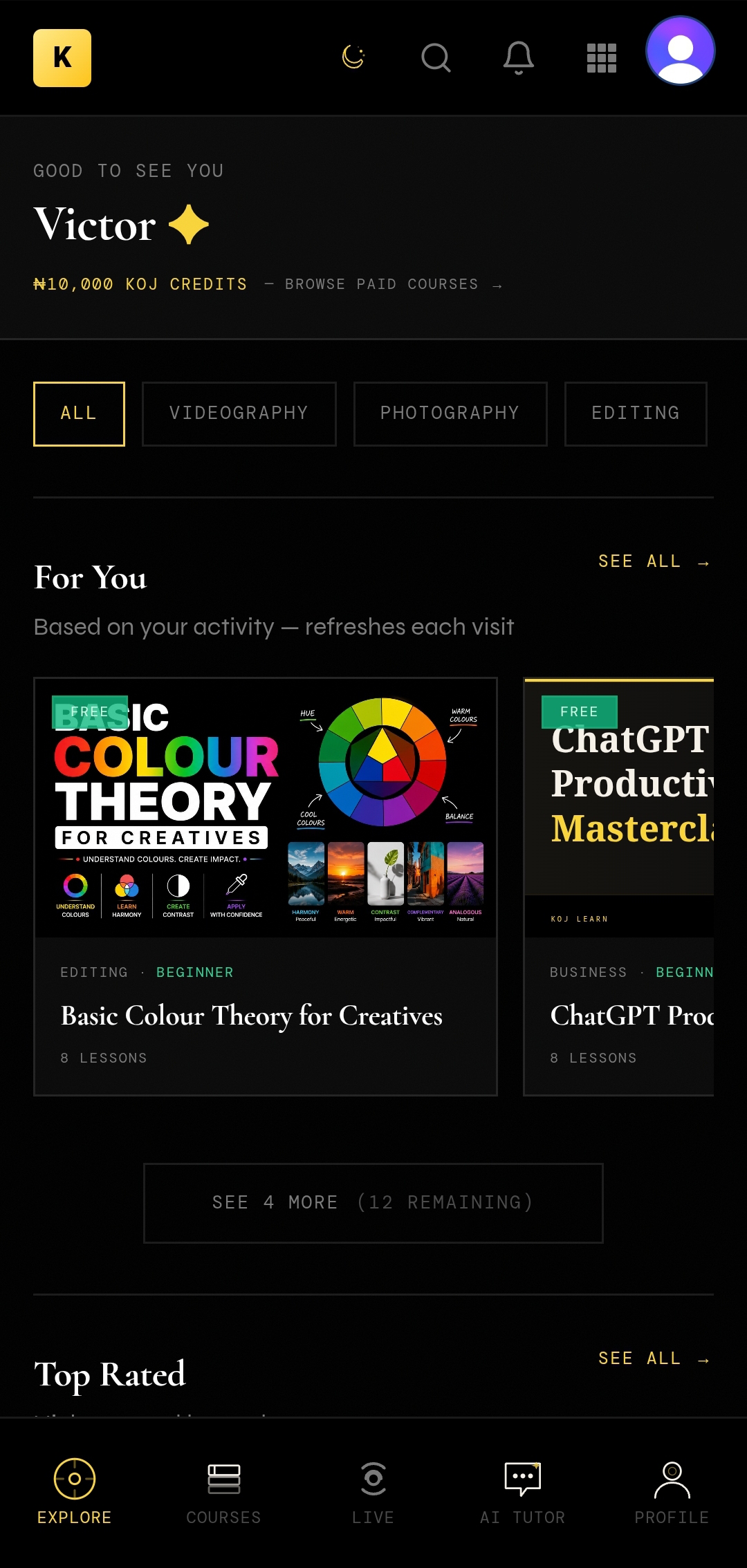Screen dimensions: 747x1568
Task: Click the Basic Colour Theory for Creatives title
Action: point(252,1016)
